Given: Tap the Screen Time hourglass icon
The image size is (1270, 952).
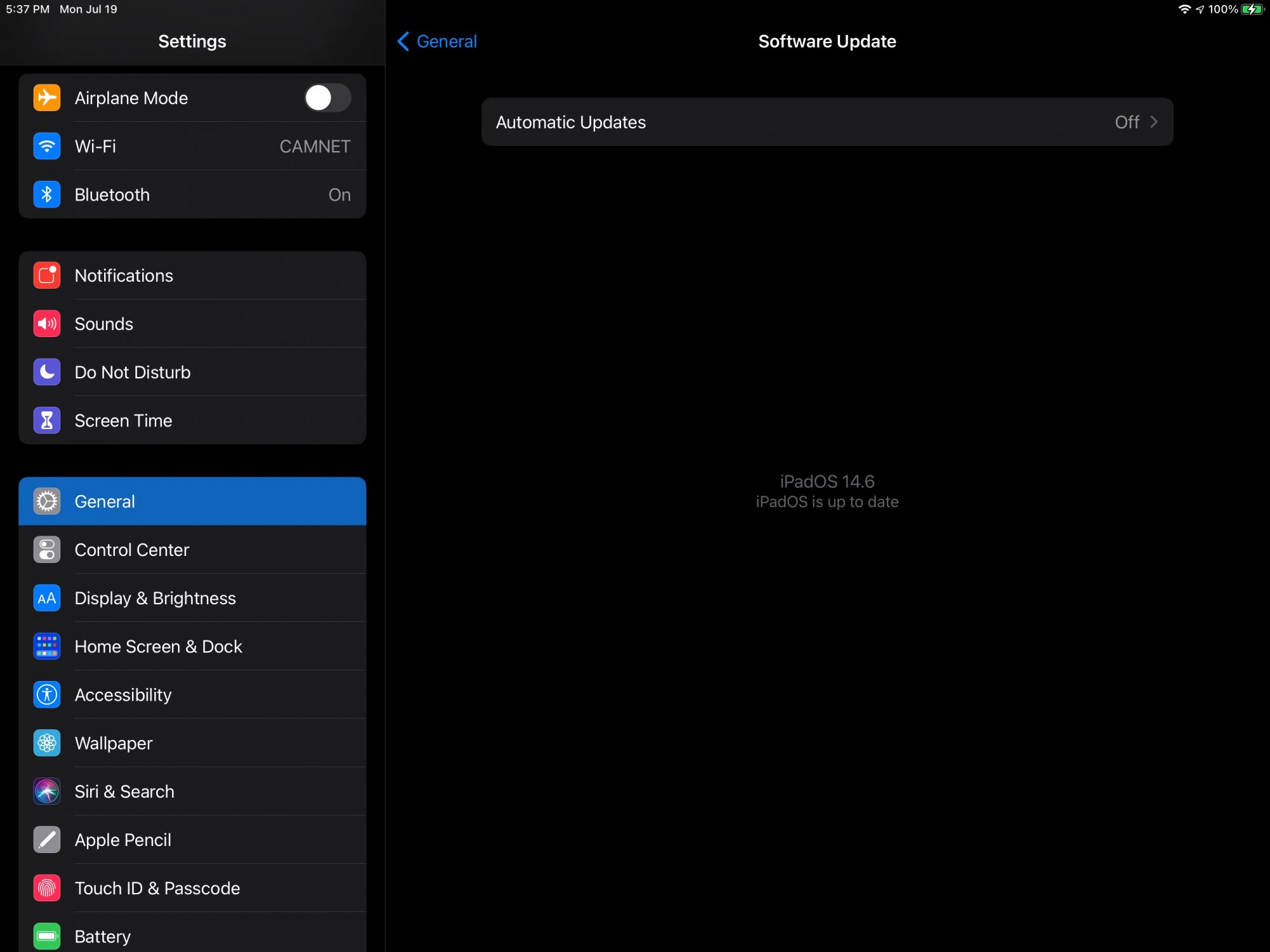Looking at the screenshot, I should coord(47,420).
